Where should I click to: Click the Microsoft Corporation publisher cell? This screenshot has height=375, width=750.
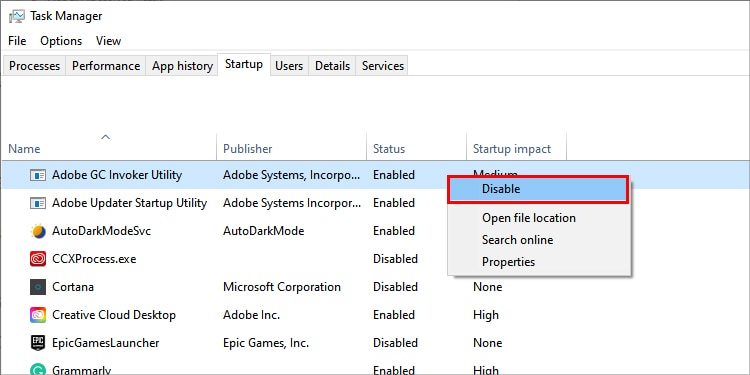[x=282, y=287]
